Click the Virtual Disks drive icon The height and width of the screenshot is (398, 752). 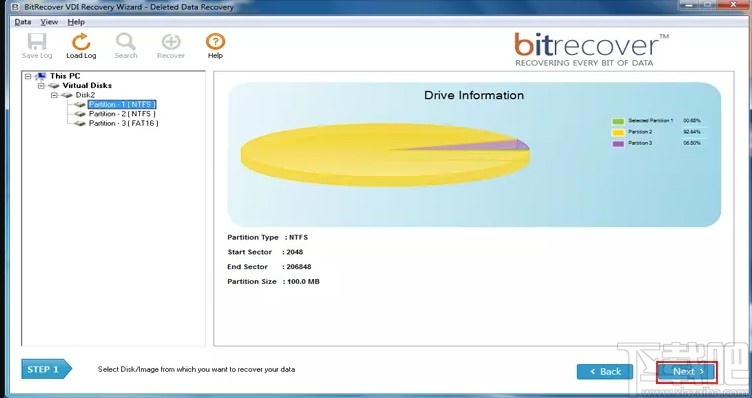[x=54, y=85]
